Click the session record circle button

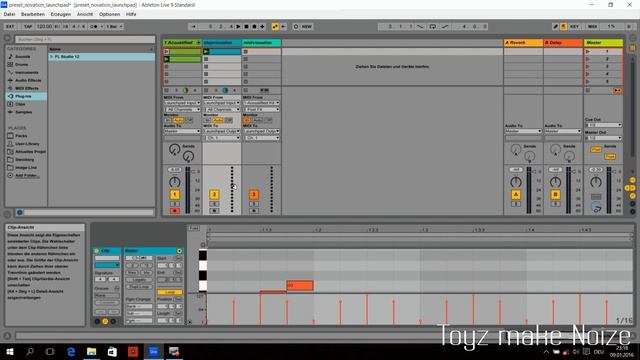click(296, 27)
